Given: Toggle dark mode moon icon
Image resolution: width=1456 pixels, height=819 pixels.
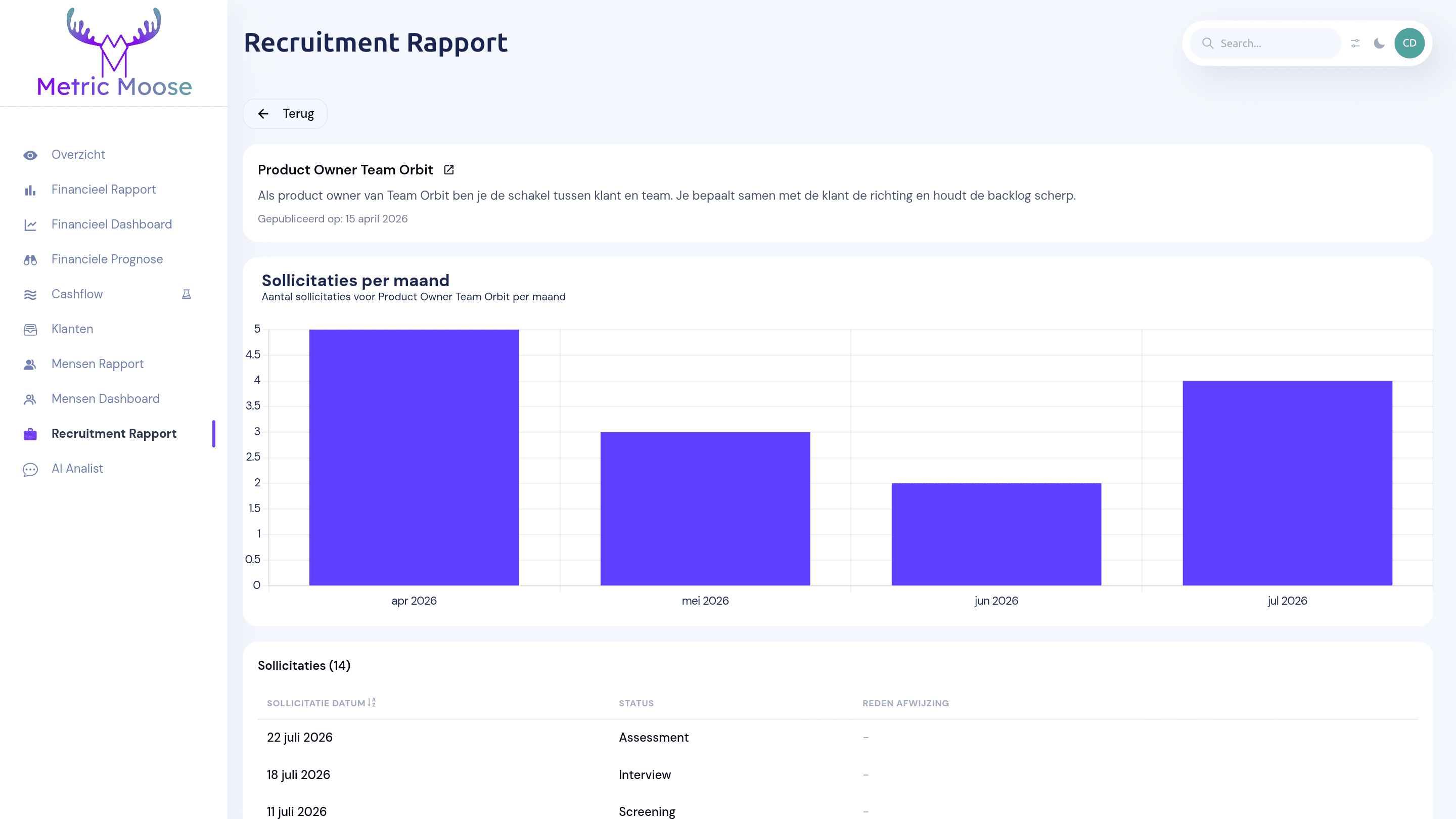Looking at the screenshot, I should (1380, 43).
